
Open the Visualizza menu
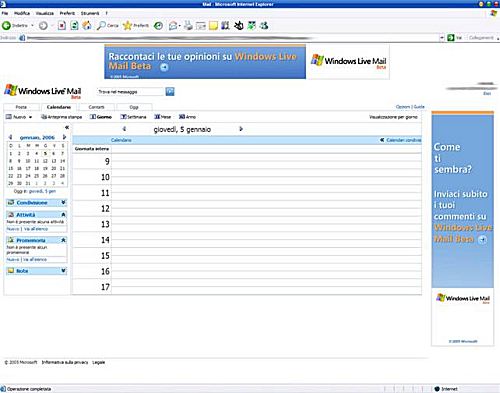coord(45,13)
